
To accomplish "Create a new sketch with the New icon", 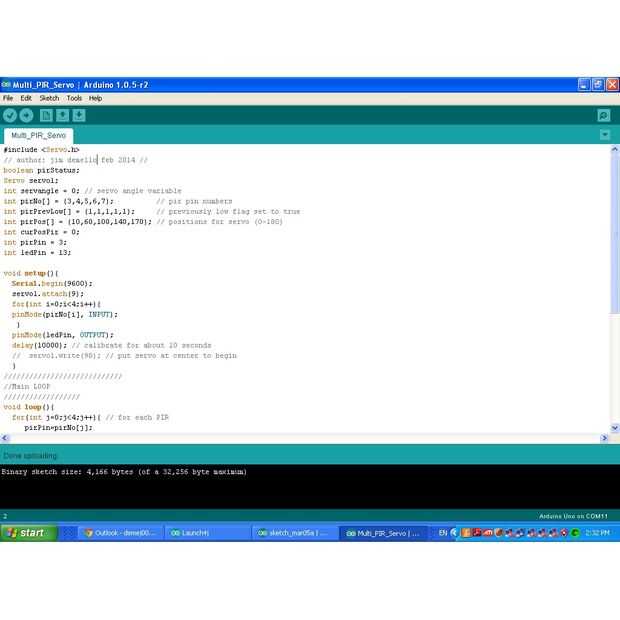I will tap(46, 115).
